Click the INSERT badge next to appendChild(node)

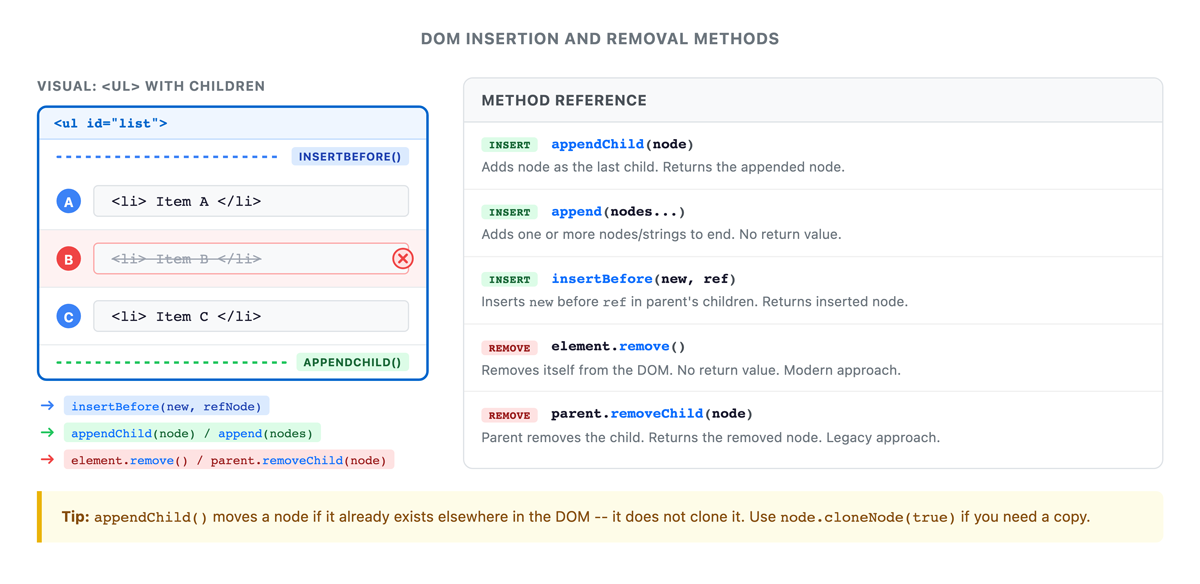pyautogui.click(x=509, y=145)
